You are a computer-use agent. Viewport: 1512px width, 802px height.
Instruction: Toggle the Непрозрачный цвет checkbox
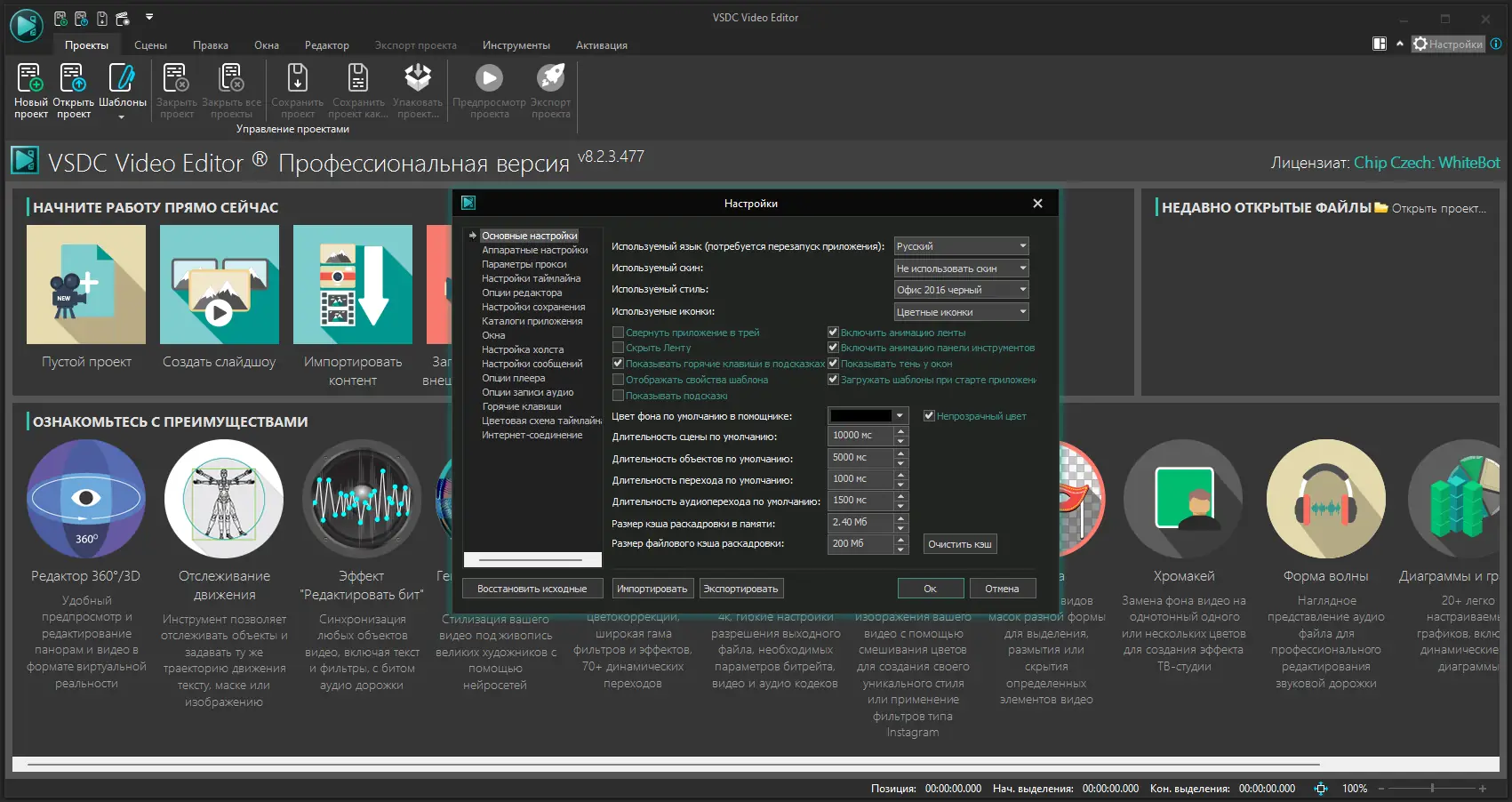pyautogui.click(x=929, y=416)
